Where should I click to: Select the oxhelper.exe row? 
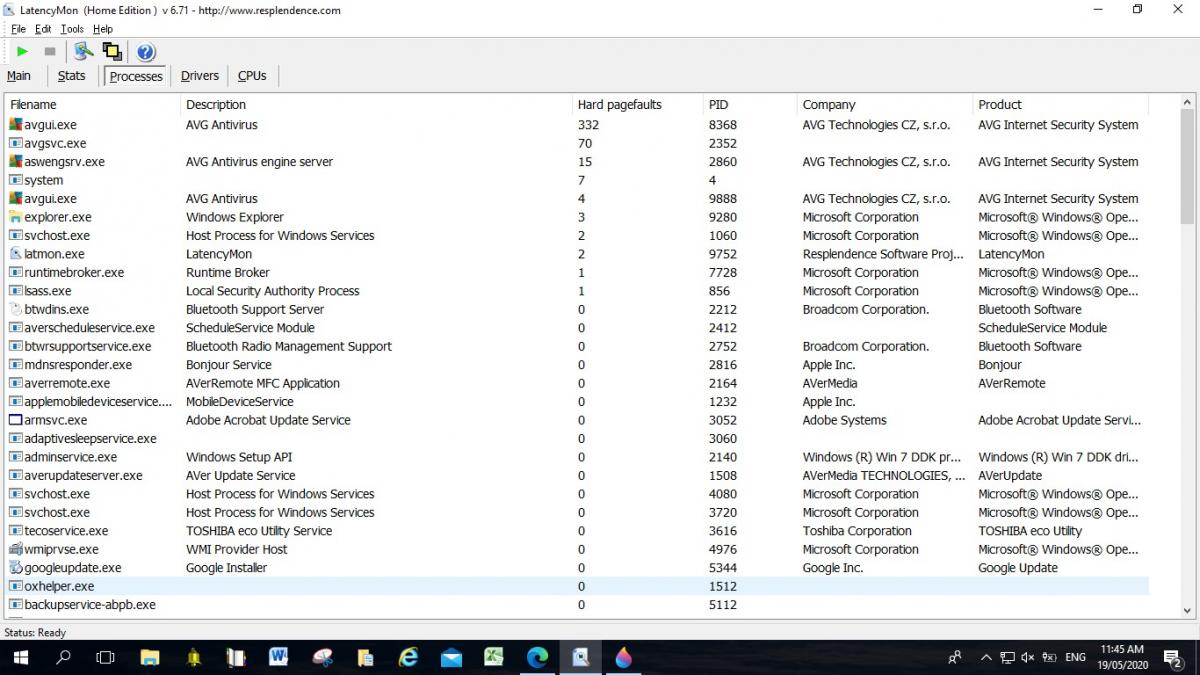click(x=578, y=586)
